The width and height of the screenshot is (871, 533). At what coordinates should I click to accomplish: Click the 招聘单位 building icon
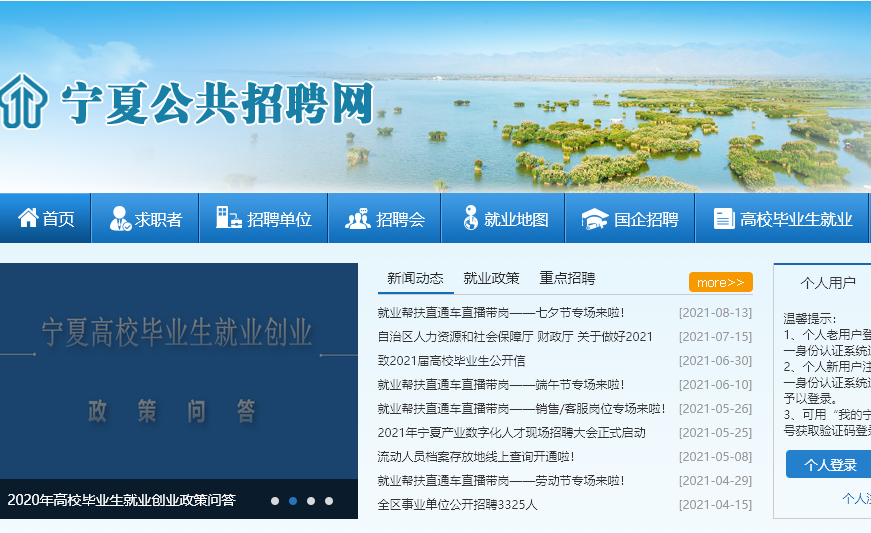(x=228, y=218)
